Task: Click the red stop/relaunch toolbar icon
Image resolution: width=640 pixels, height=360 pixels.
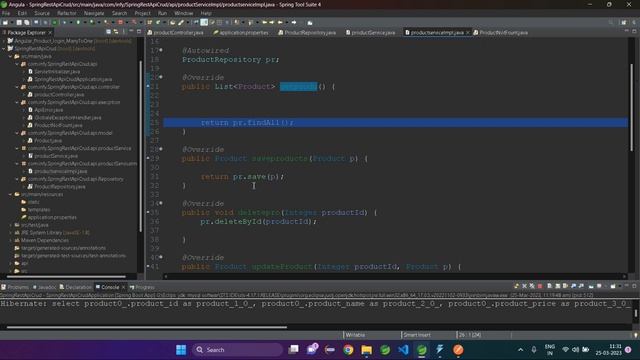Action: tap(120, 22)
